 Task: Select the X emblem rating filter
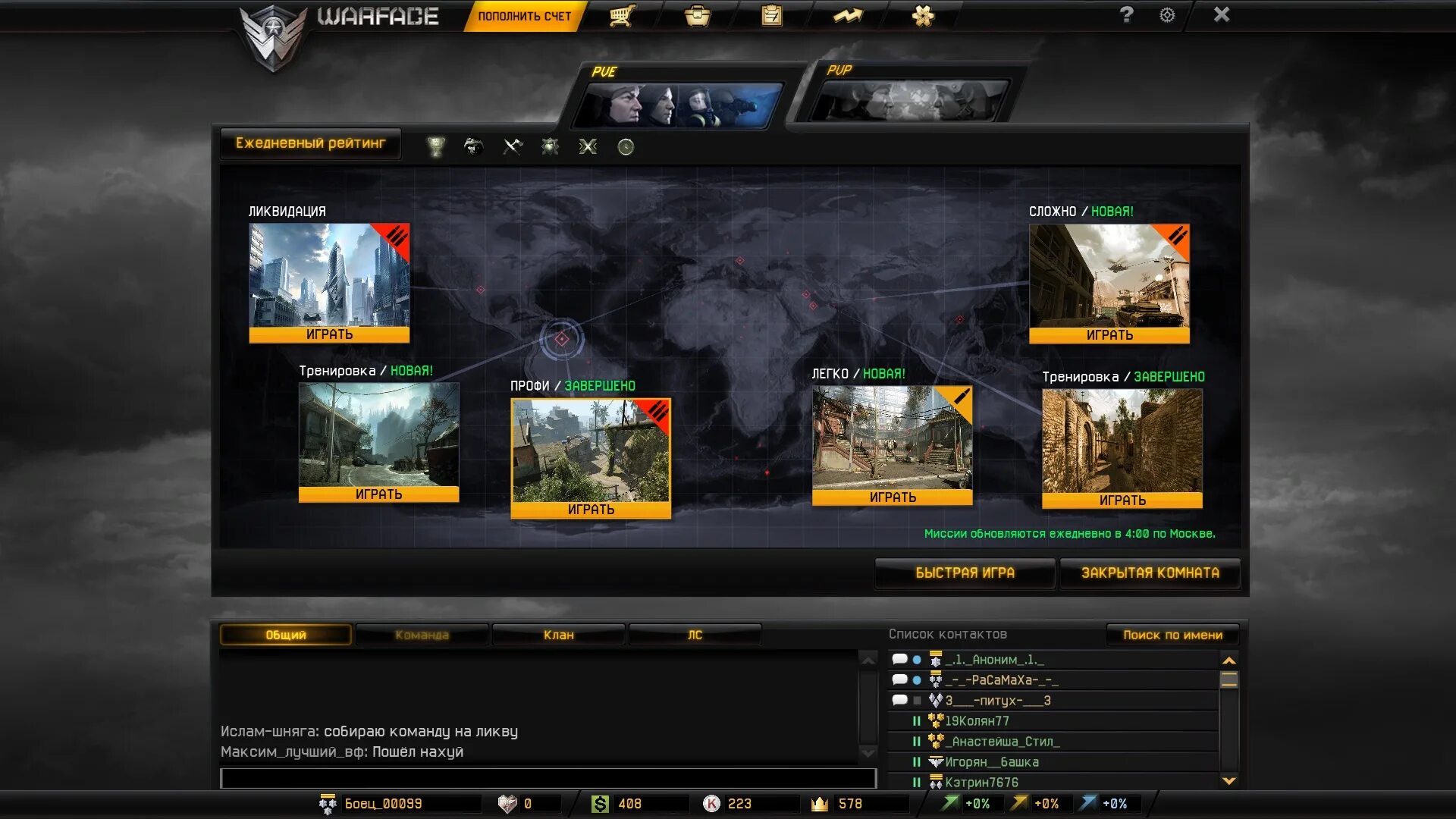pyautogui.click(x=588, y=146)
